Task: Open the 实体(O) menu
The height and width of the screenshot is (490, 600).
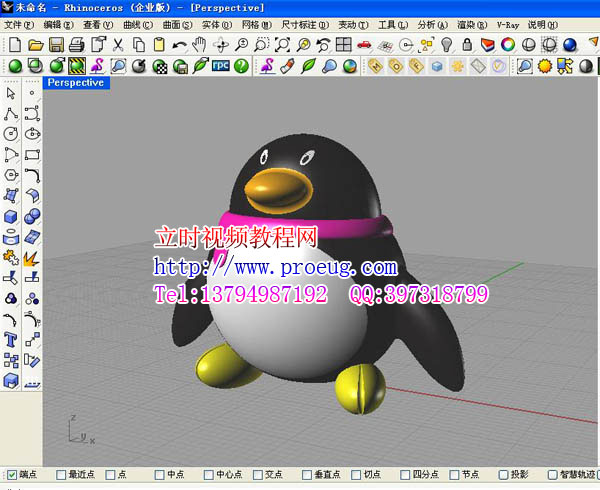Action: (217, 25)
